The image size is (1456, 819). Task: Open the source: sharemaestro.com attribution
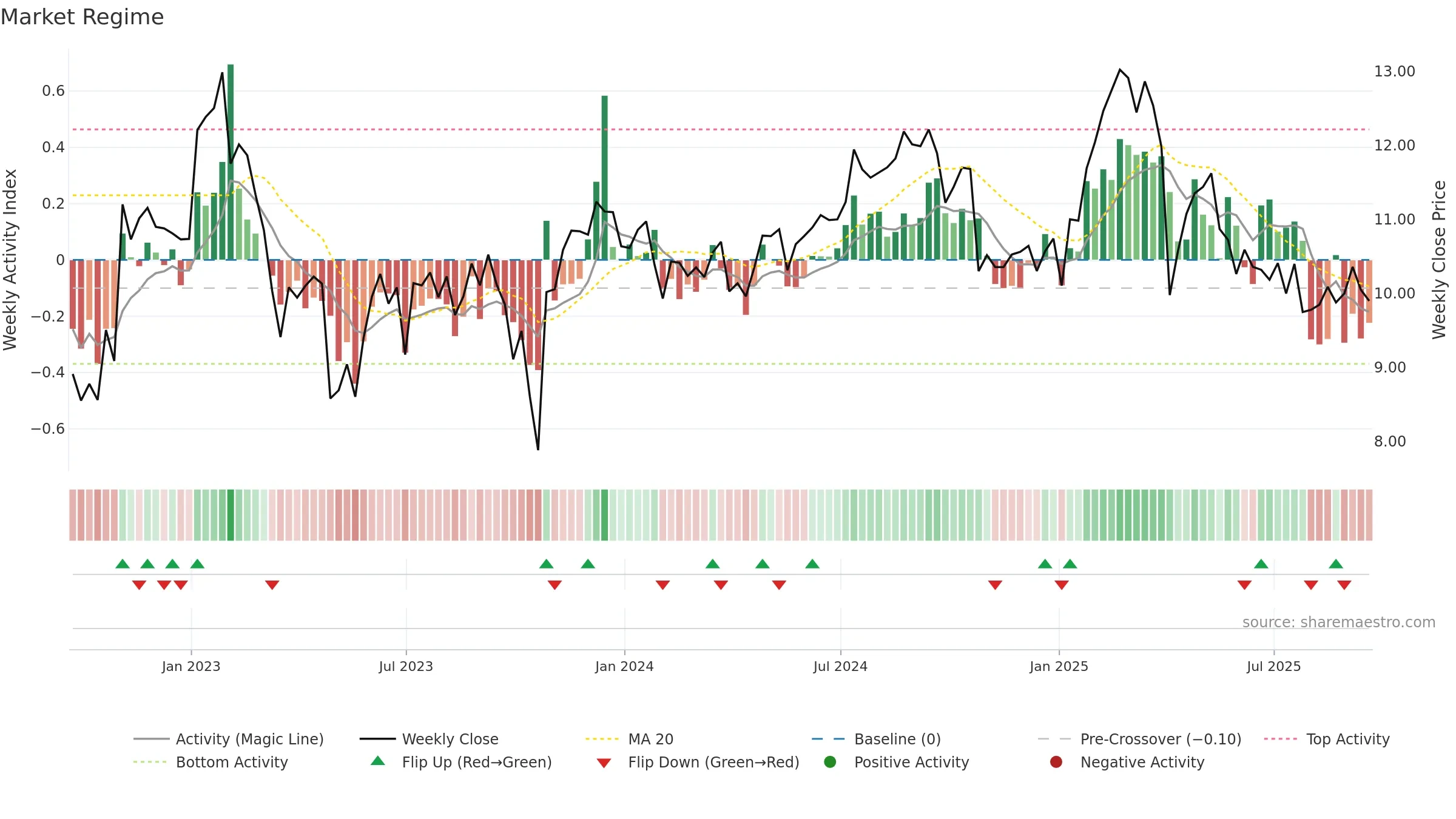tap(1339, 622)
